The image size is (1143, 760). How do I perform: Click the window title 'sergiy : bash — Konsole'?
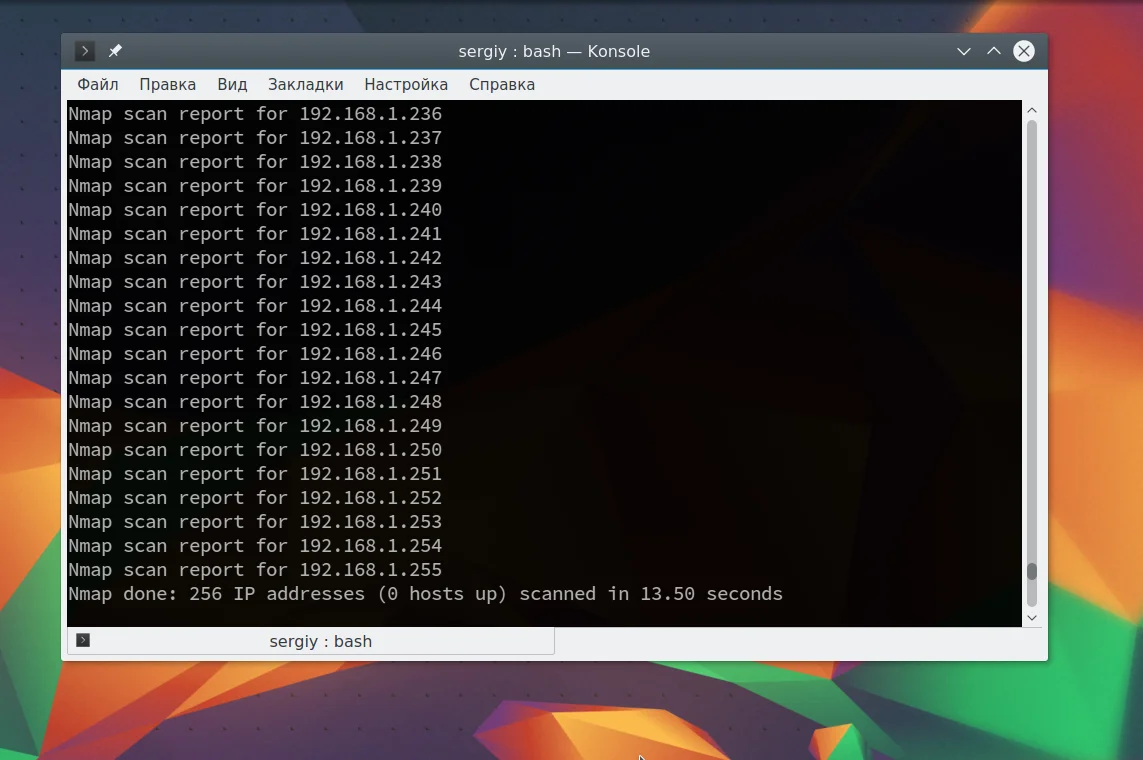click(554, 52)
